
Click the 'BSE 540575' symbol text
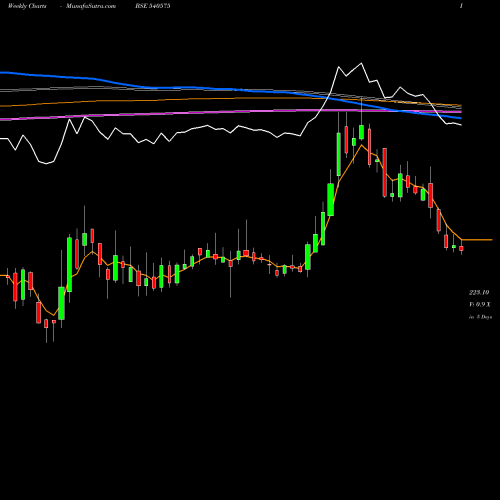pyautogui.click(x=153, y=6)
